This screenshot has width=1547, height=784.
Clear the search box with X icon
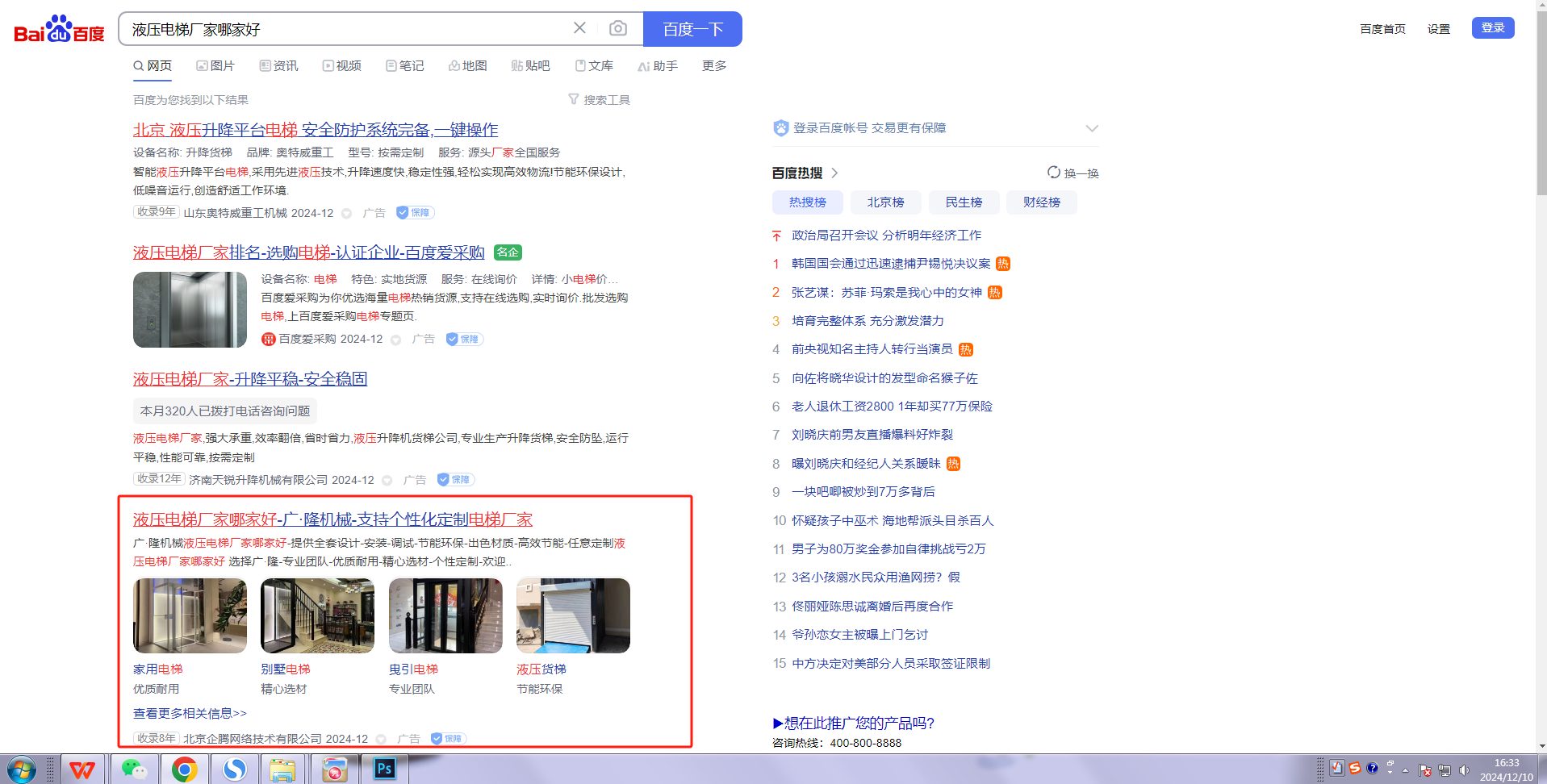point(579,28)
